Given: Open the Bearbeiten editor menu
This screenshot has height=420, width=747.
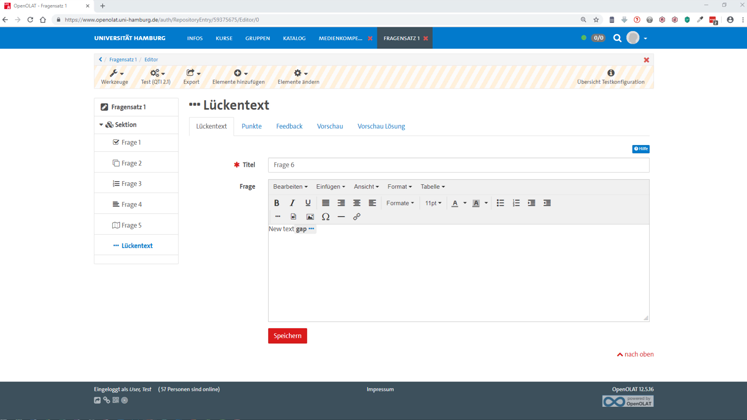Looking at the screenshot, I should (x=290, y=187).
